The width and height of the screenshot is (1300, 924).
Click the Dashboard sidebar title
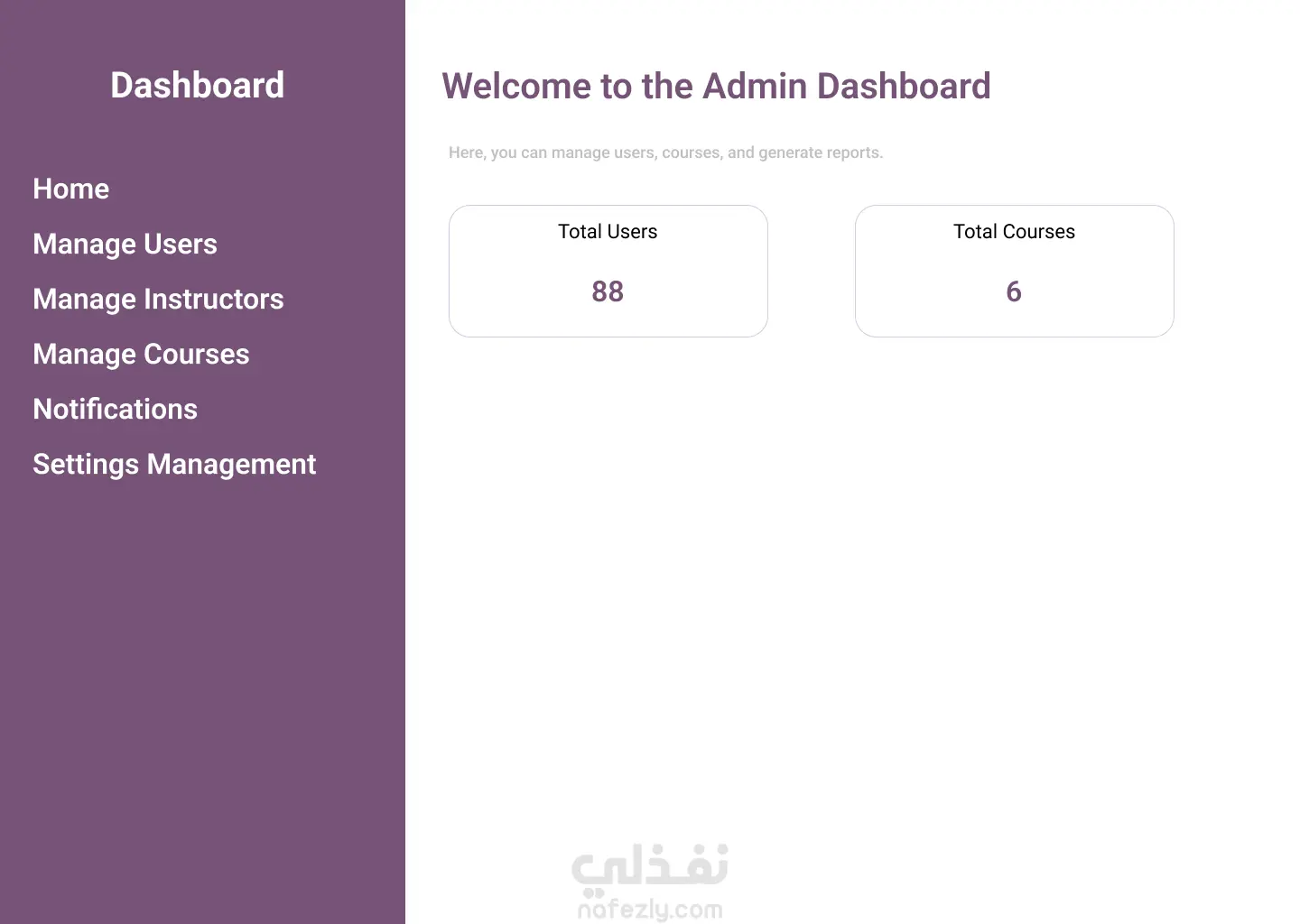(x=197, y=86)
